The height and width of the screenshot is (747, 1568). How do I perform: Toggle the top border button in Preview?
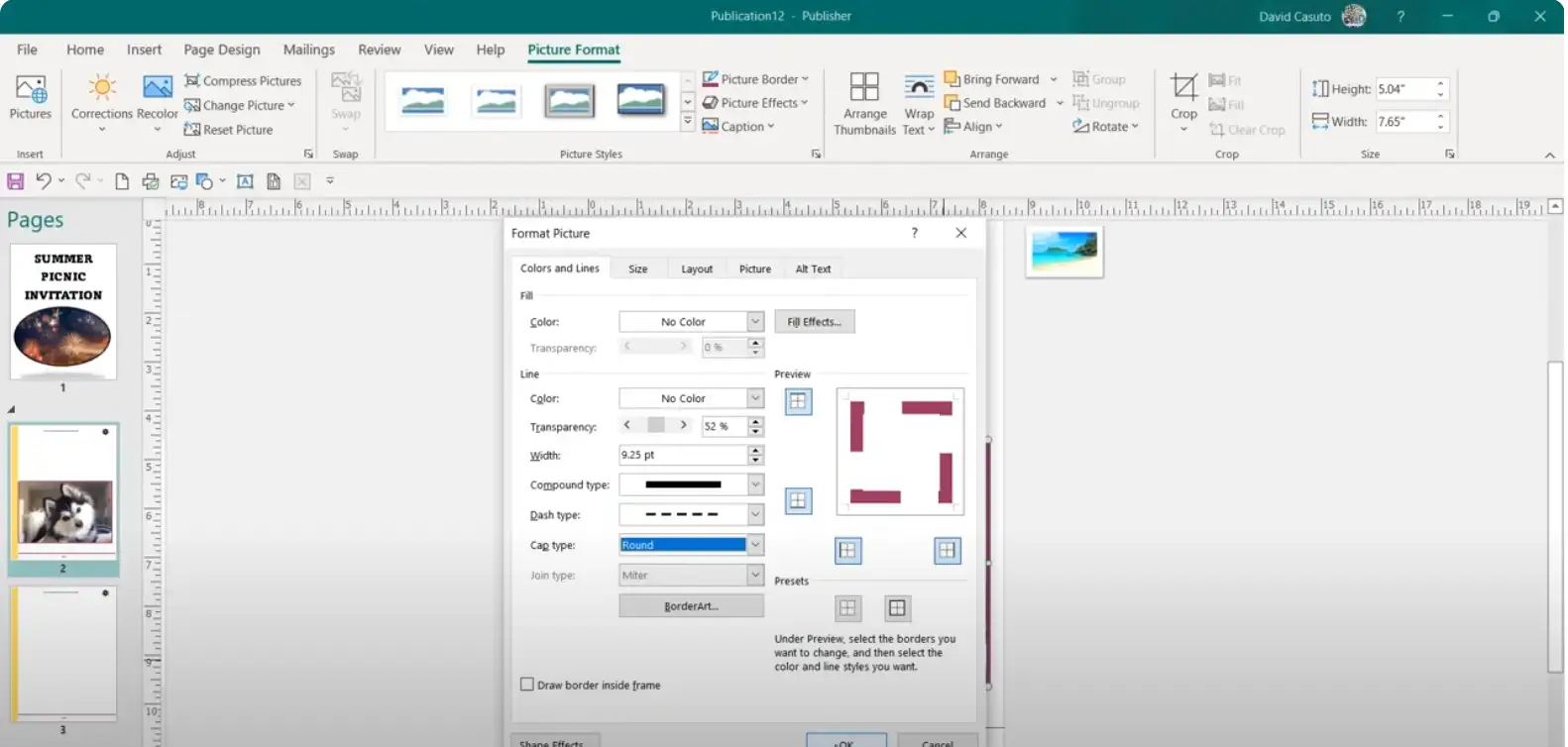coord(798,402)
